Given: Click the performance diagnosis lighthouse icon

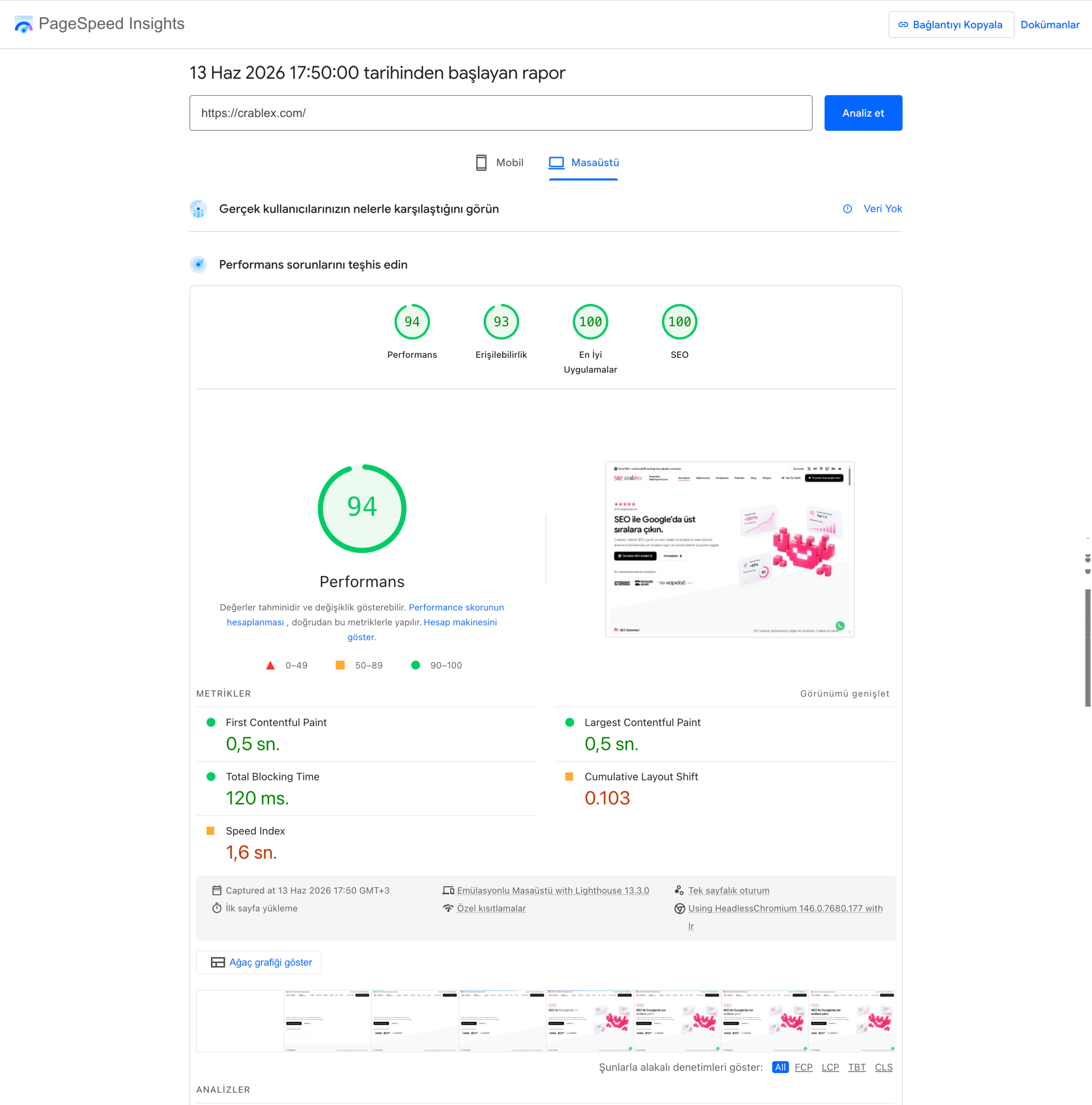Looking at the screenshot, I should point(198,264).
